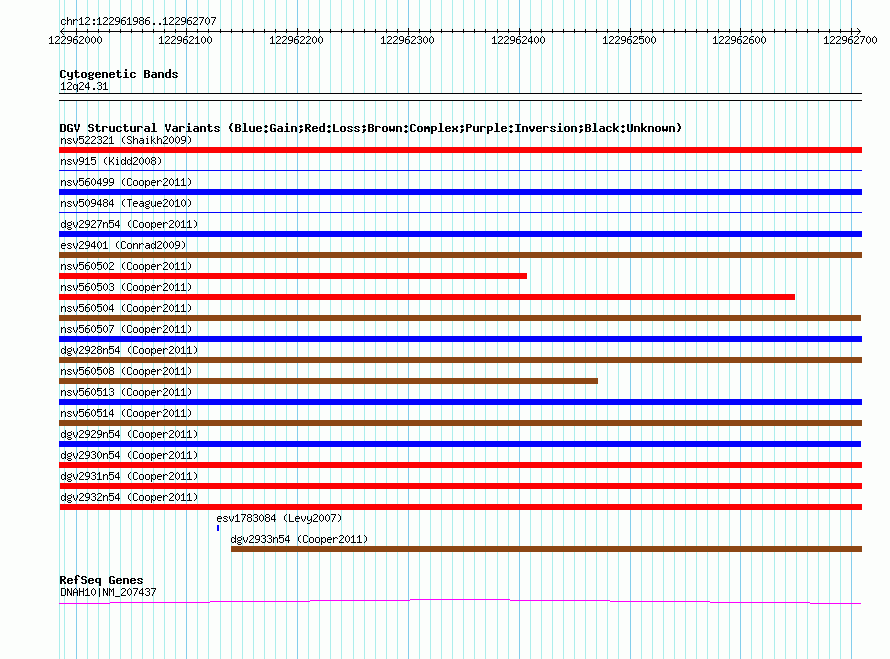
Task: Open the nsv560499 (Cooper2011) variant label
Action: pyautogui.click(x=126, y=182)
